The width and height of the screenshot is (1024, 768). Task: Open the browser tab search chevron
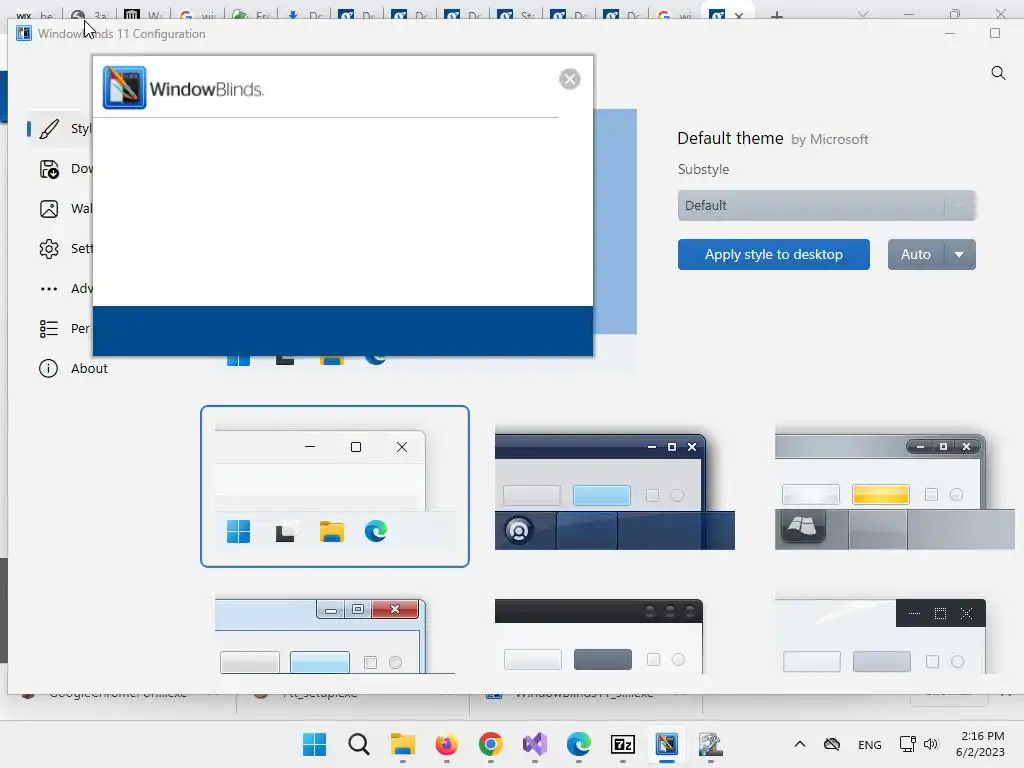863,14
